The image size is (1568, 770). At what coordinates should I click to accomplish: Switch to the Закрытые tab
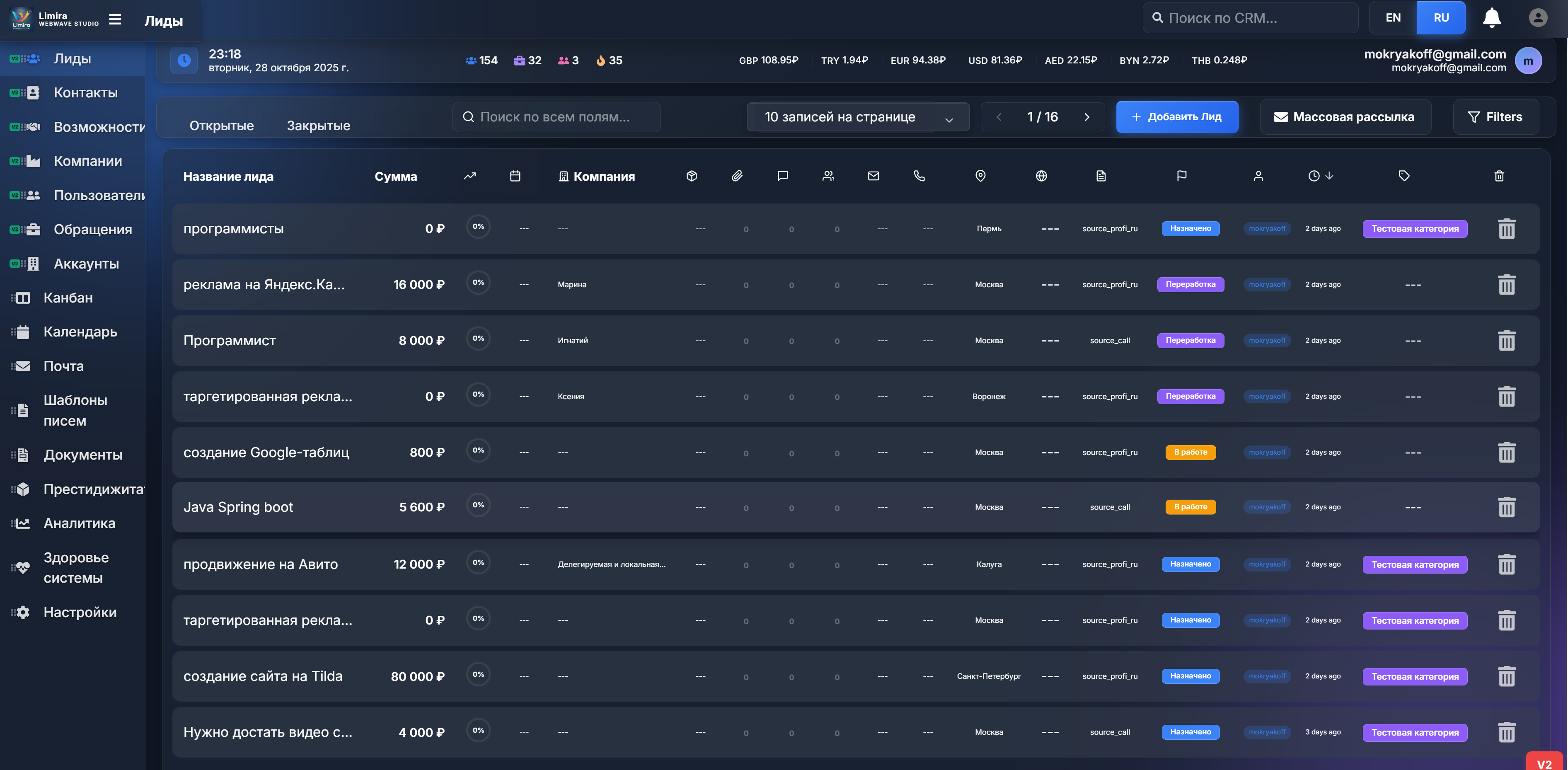(318, 126)
